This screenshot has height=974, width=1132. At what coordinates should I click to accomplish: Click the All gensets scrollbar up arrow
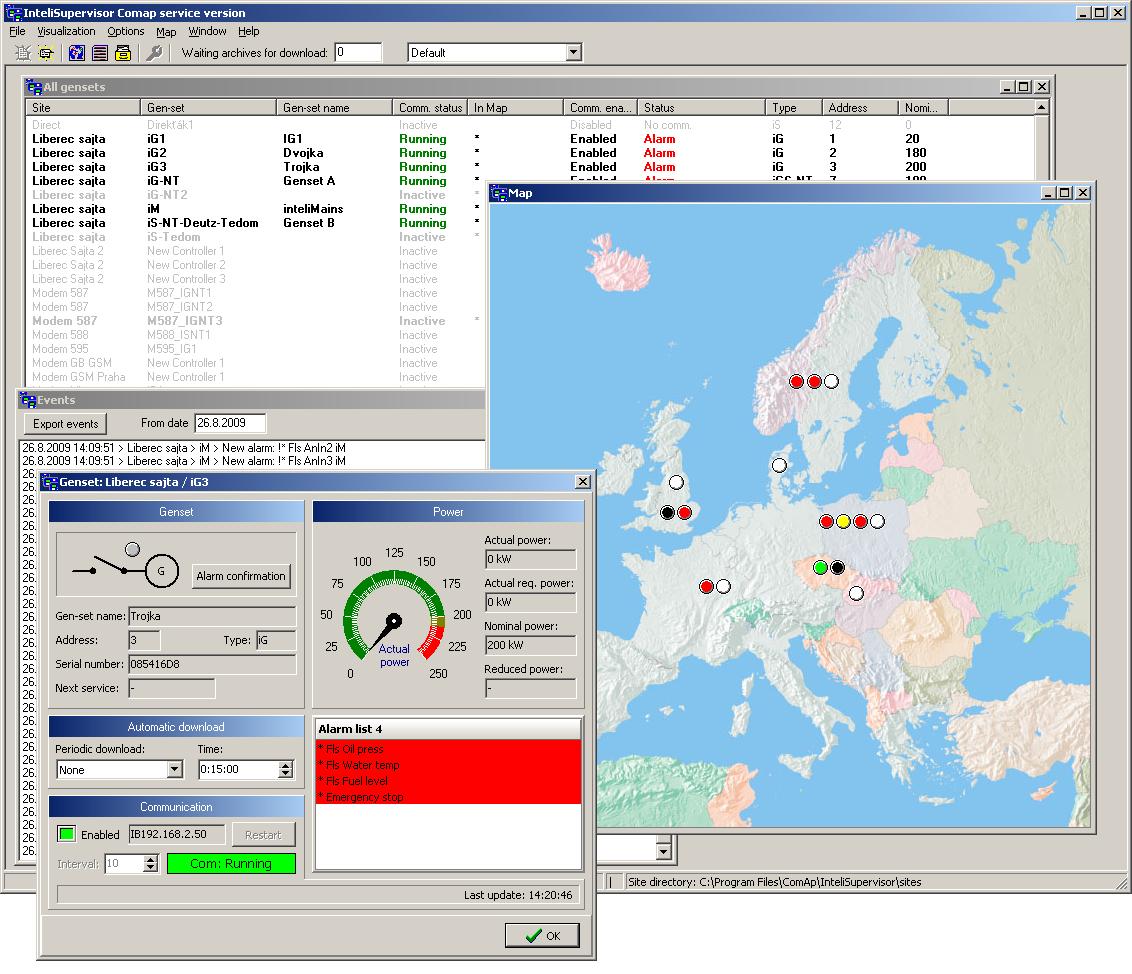(1041, 107)
